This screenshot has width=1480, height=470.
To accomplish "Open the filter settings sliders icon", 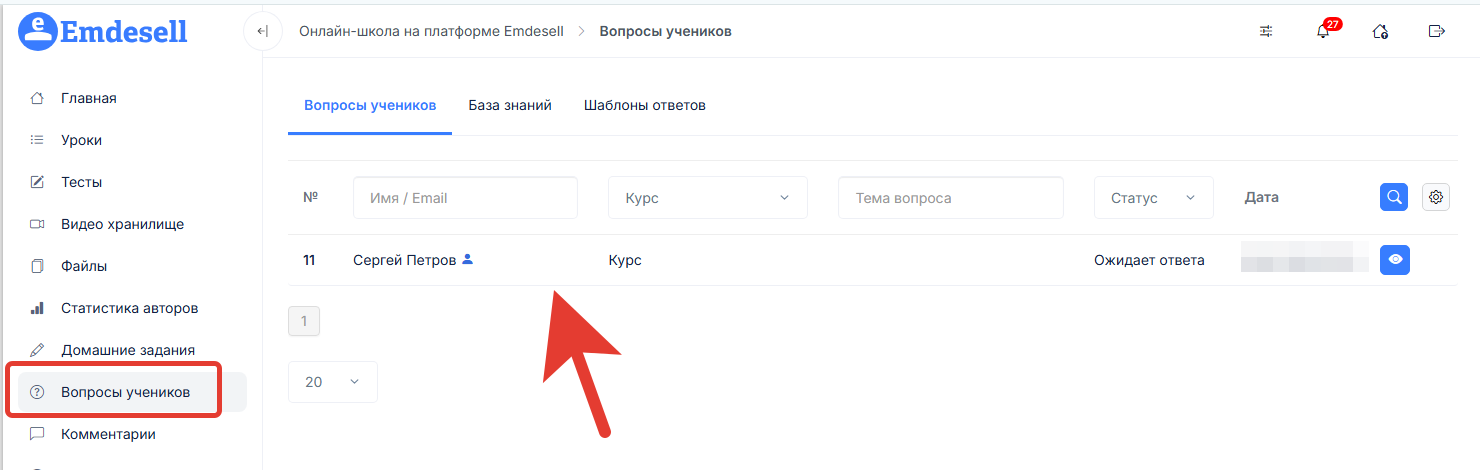I will pos(1266,31).
